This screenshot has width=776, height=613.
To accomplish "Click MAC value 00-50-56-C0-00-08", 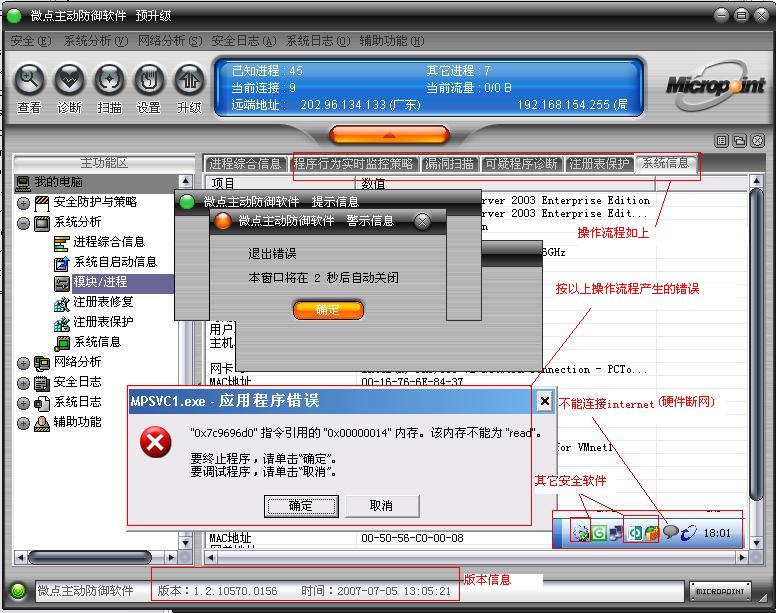I will pyautogui.click(x=412, y=538).
